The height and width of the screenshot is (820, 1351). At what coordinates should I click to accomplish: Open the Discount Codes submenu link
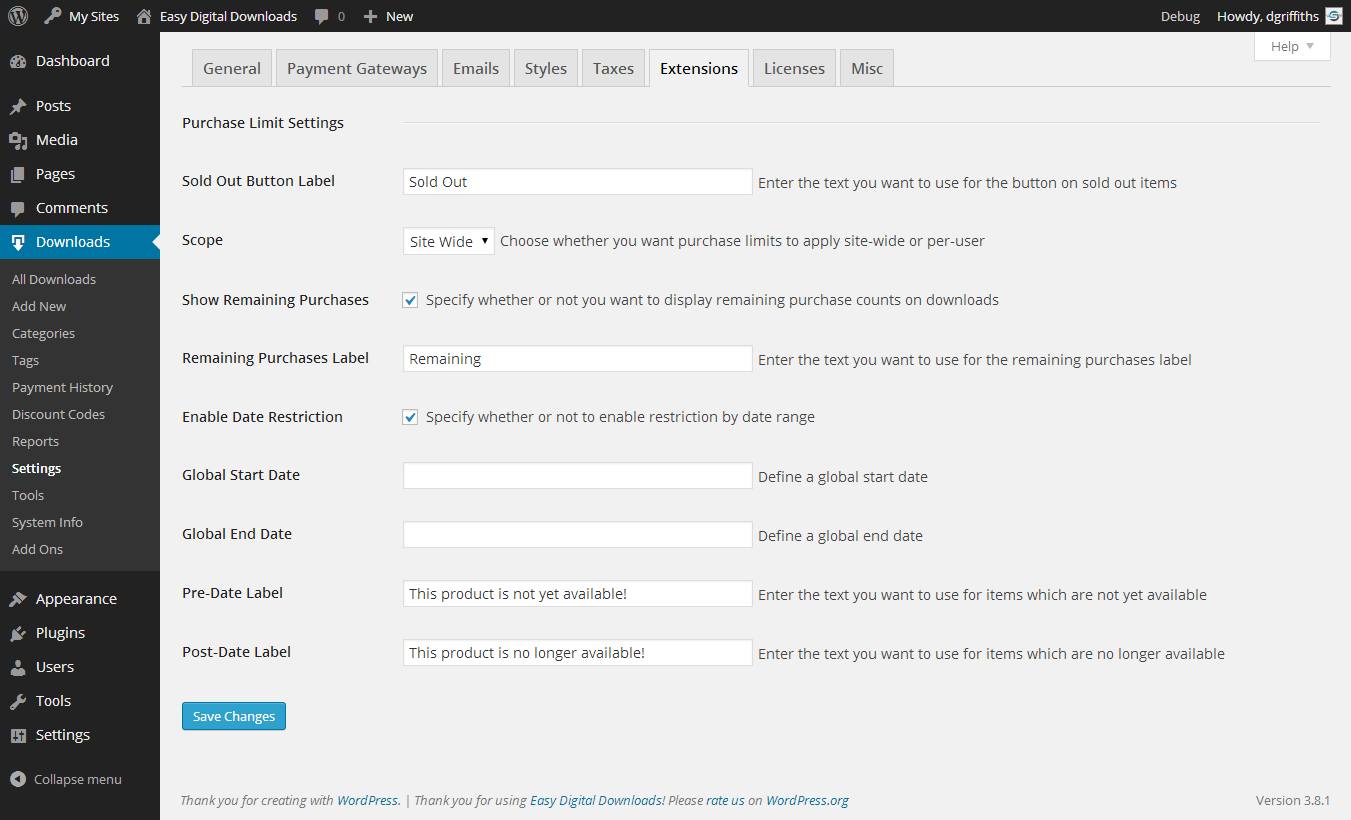tap(58, 414)
